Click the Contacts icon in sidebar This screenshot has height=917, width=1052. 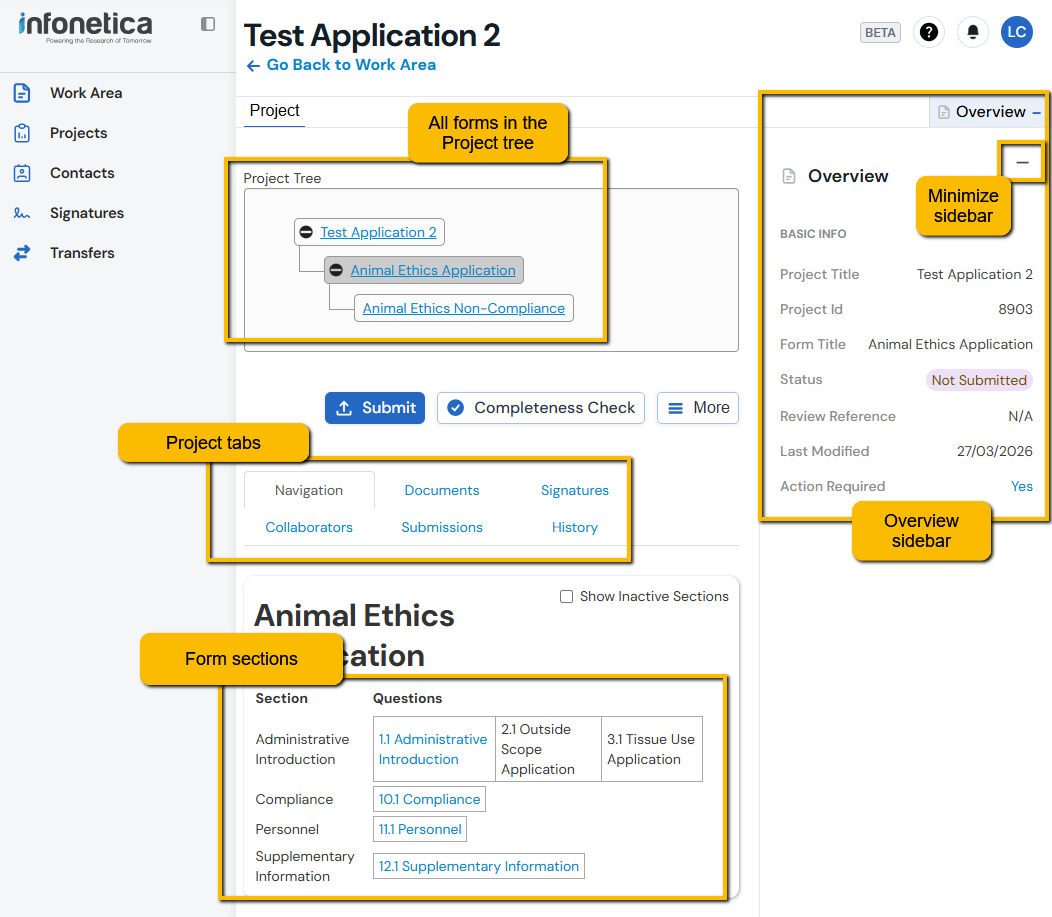[x=22, y=173]
